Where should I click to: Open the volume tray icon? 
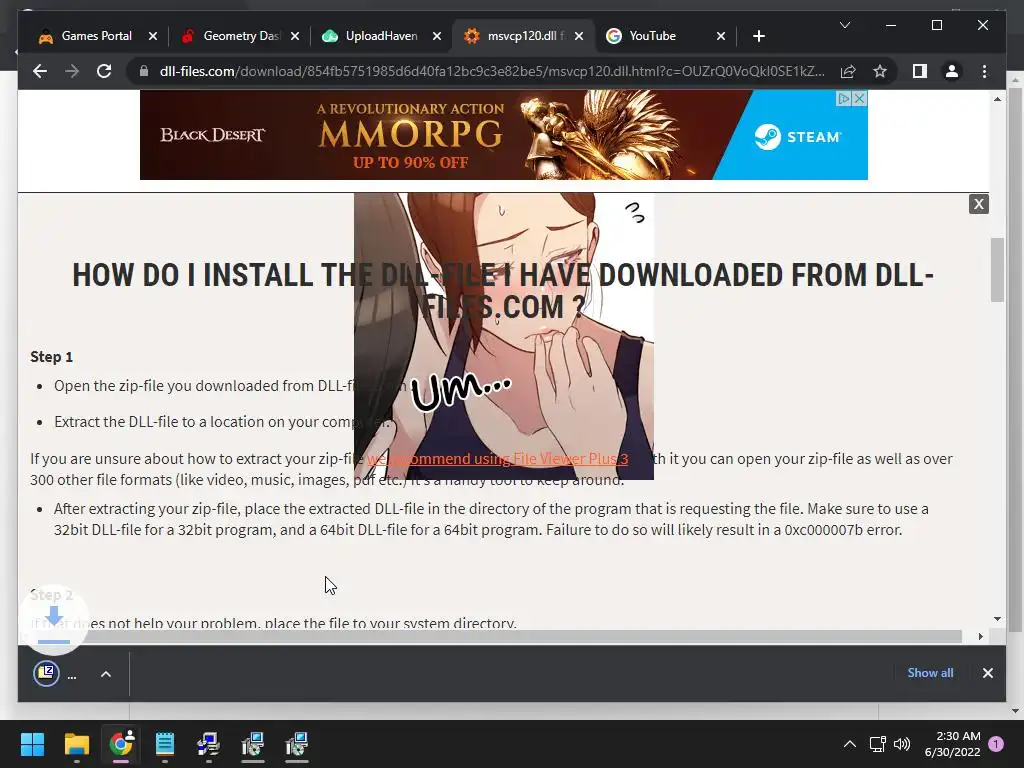(902, 744)
